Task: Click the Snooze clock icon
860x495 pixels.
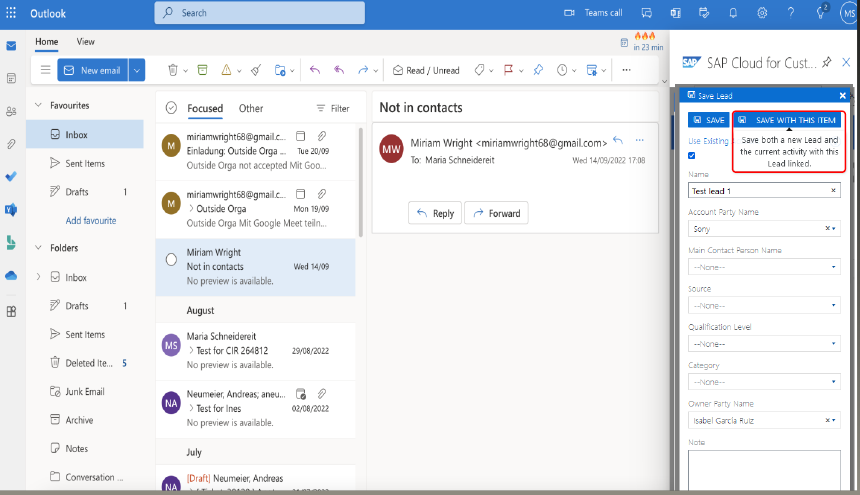Action: pos(562,70)
